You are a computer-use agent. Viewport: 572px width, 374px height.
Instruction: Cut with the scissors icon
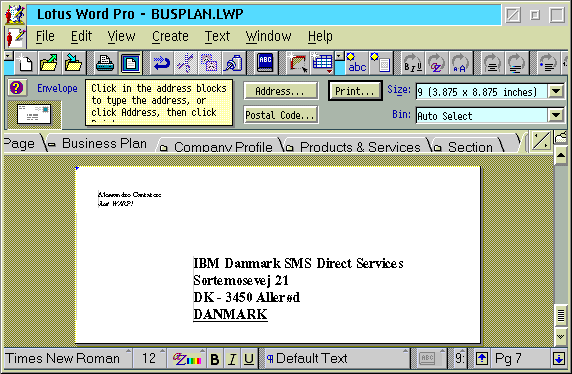[x=186, y=63]
